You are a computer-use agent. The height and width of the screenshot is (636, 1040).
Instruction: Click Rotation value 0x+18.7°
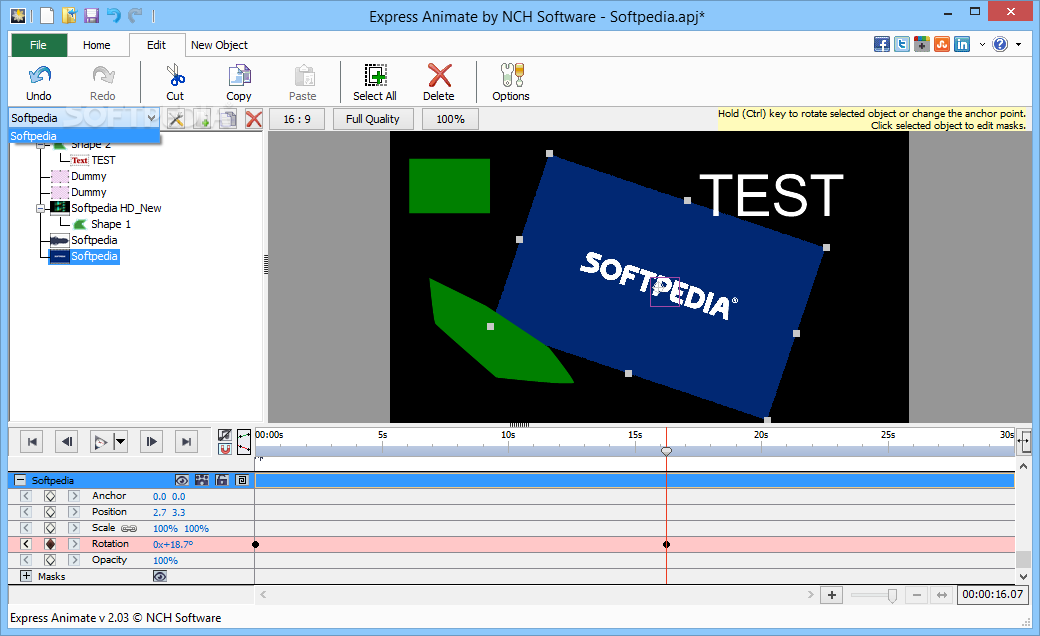click(x=173, y=544)
